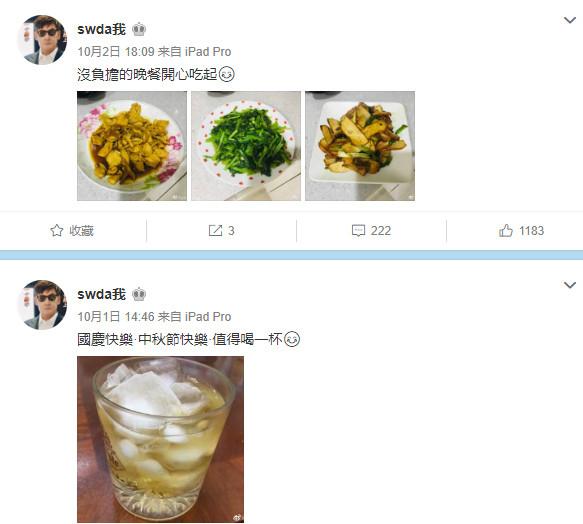
Task: Click the crown membership badge on first post
Action: pyautogui.click(x=139, y=29)
